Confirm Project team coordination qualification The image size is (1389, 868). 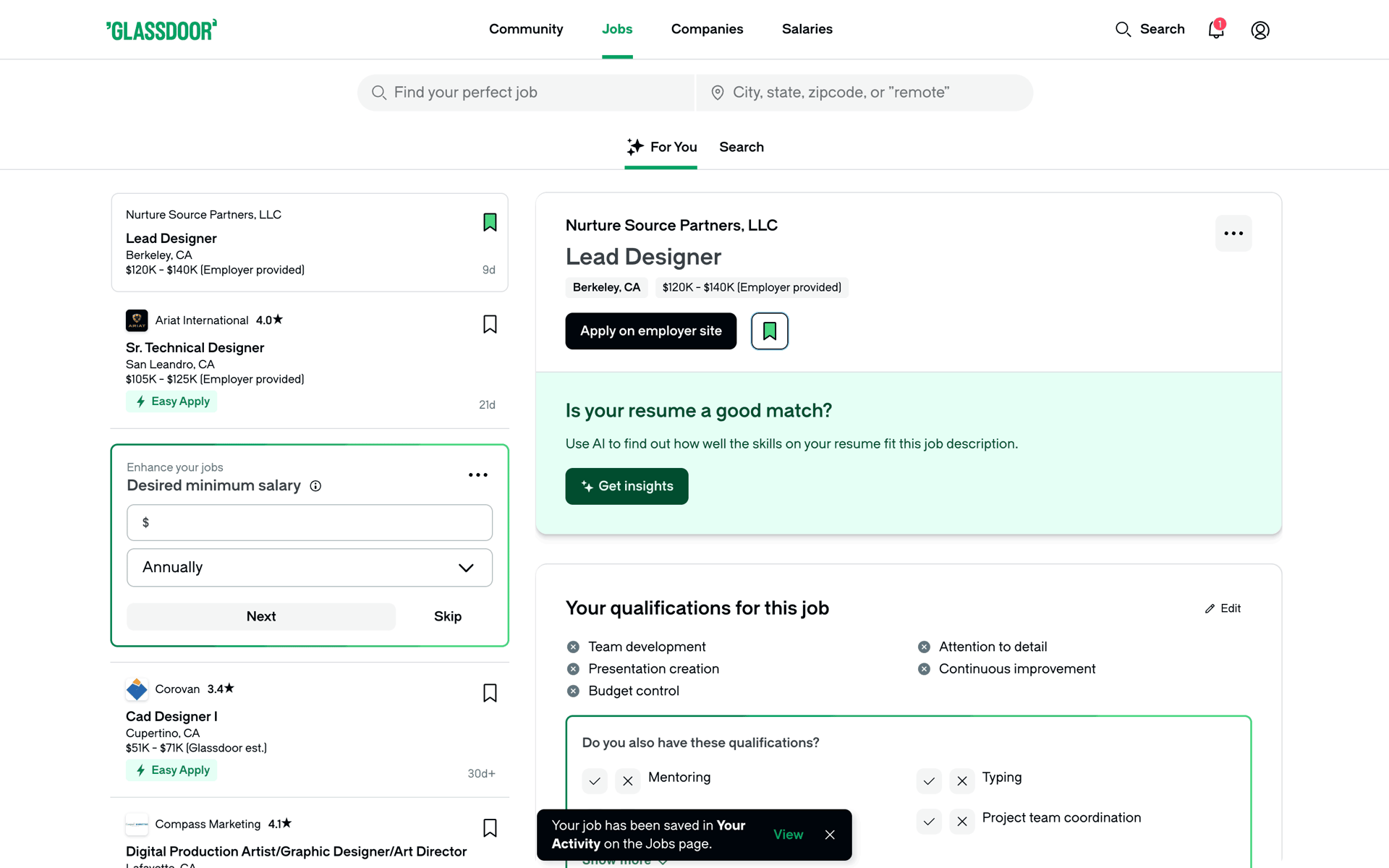[929, 822]
